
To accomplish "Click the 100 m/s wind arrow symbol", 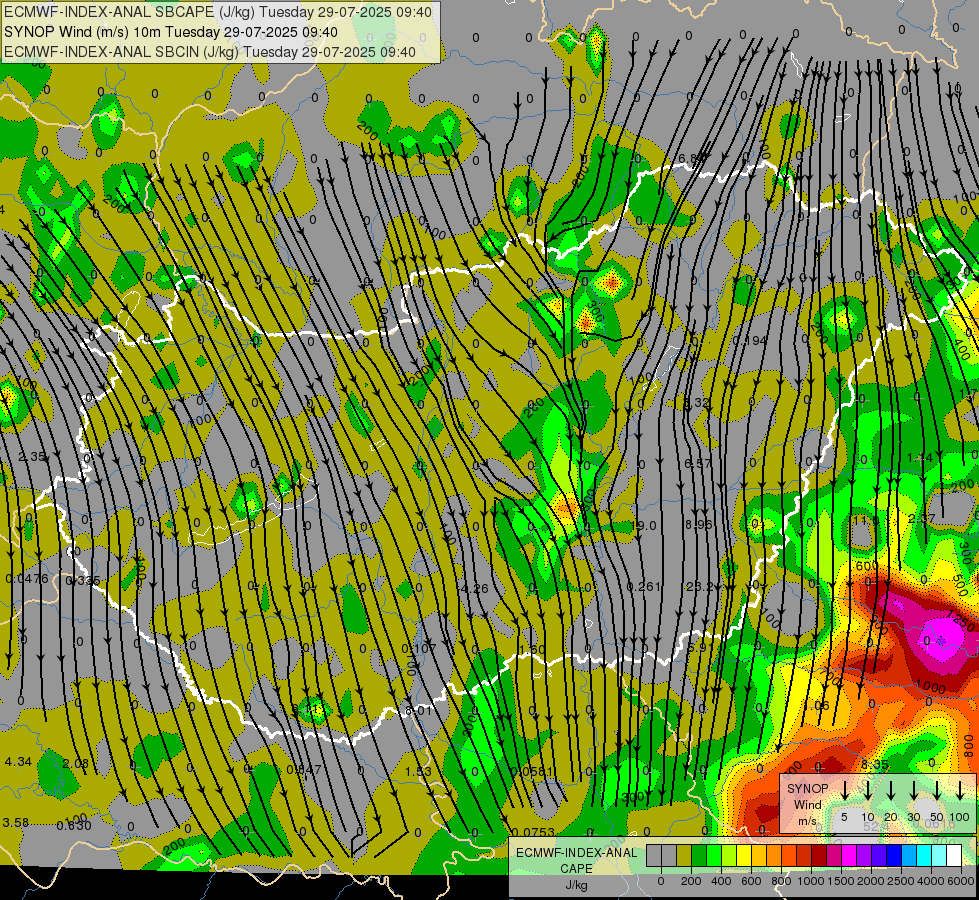I will pyautogui.click(x=960, y=790).
